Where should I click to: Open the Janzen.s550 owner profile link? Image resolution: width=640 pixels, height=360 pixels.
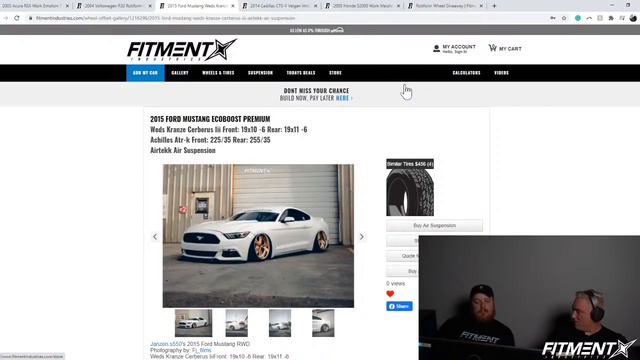[x=166, y=344]
